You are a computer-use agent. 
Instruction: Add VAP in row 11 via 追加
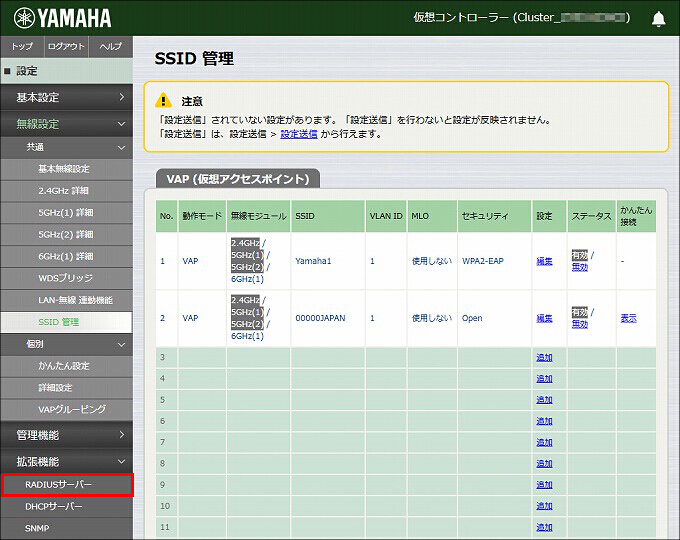544,527
